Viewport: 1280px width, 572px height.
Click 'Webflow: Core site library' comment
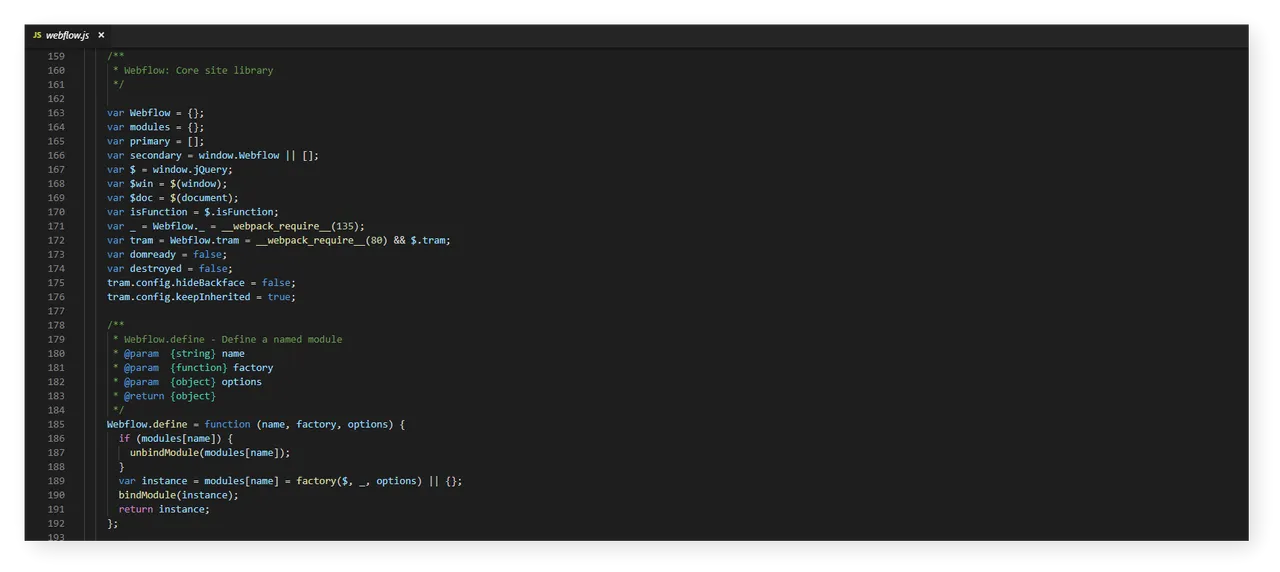[198, 70]
